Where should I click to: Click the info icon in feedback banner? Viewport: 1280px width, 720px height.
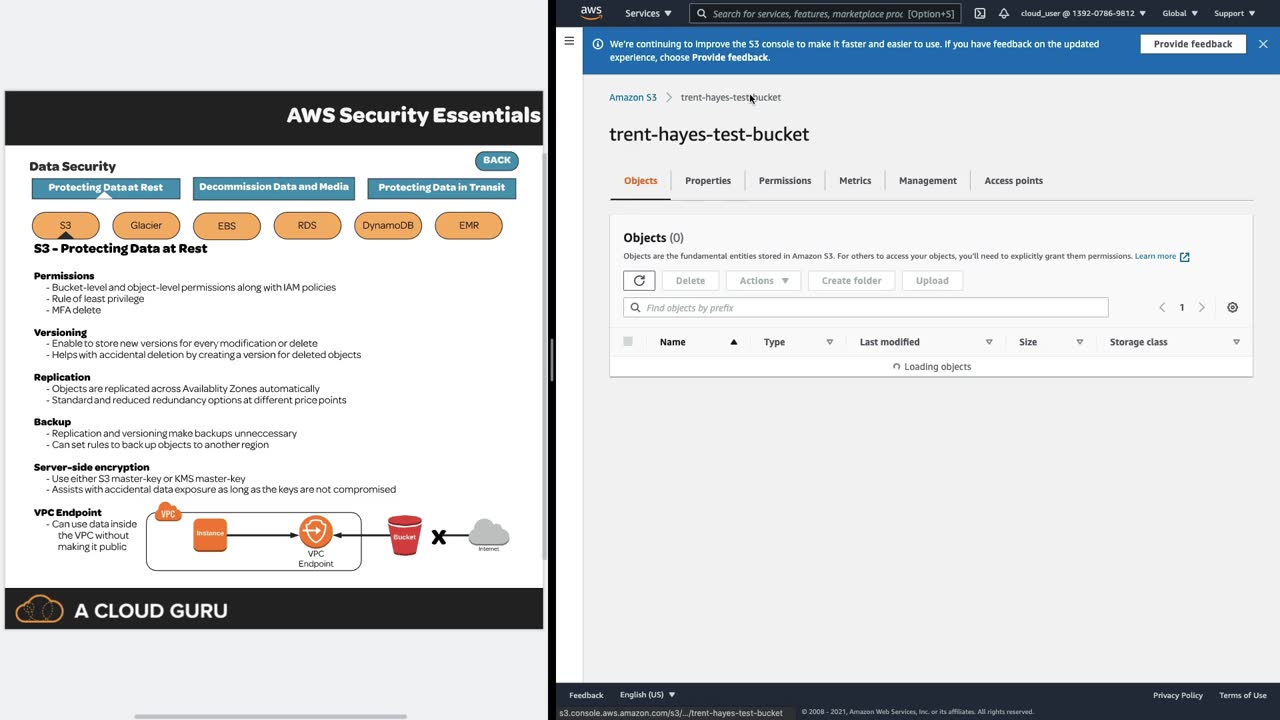tap(598, 44)
